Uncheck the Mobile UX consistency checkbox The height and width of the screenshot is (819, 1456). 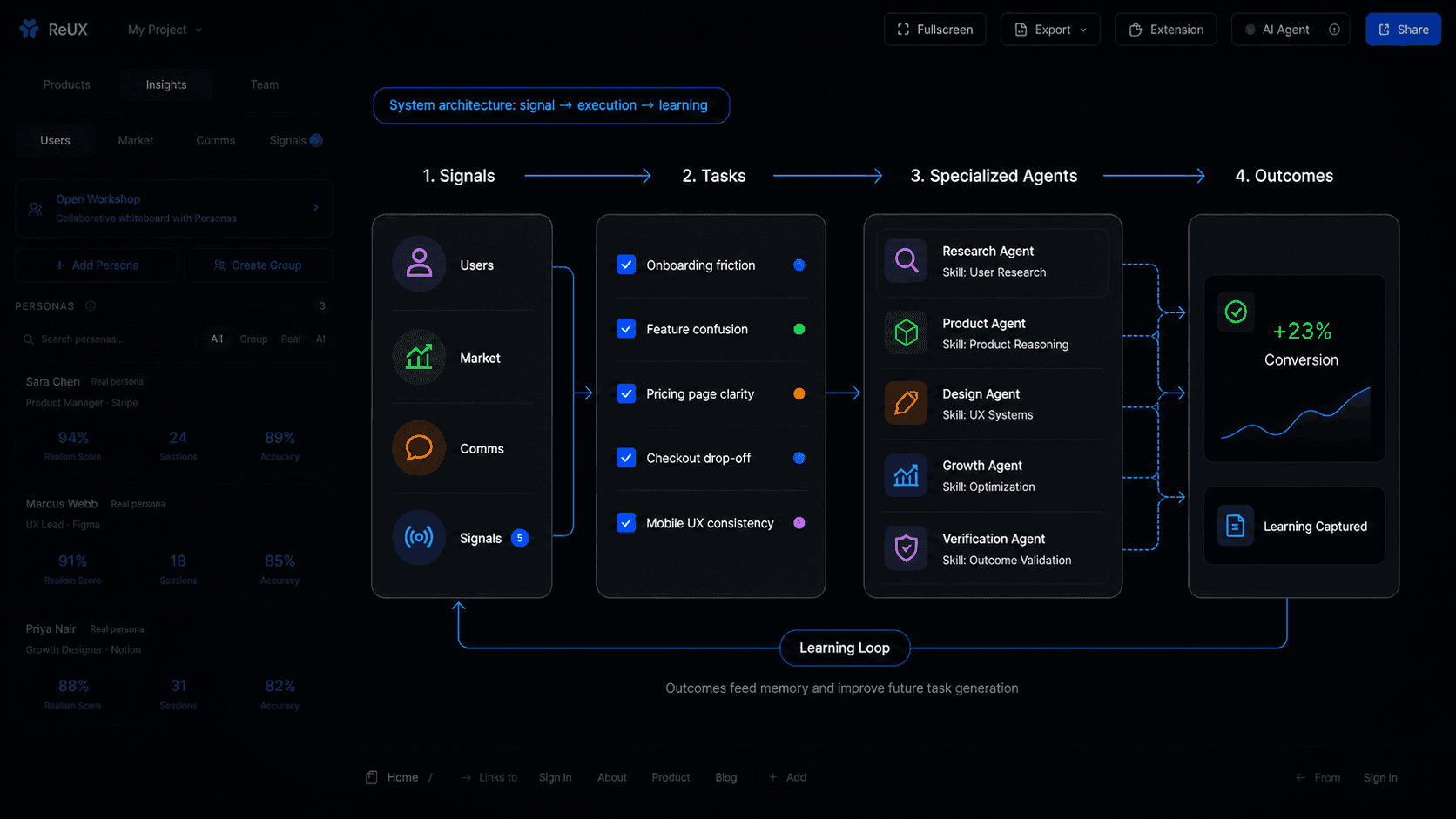click(x=626, y=522)
